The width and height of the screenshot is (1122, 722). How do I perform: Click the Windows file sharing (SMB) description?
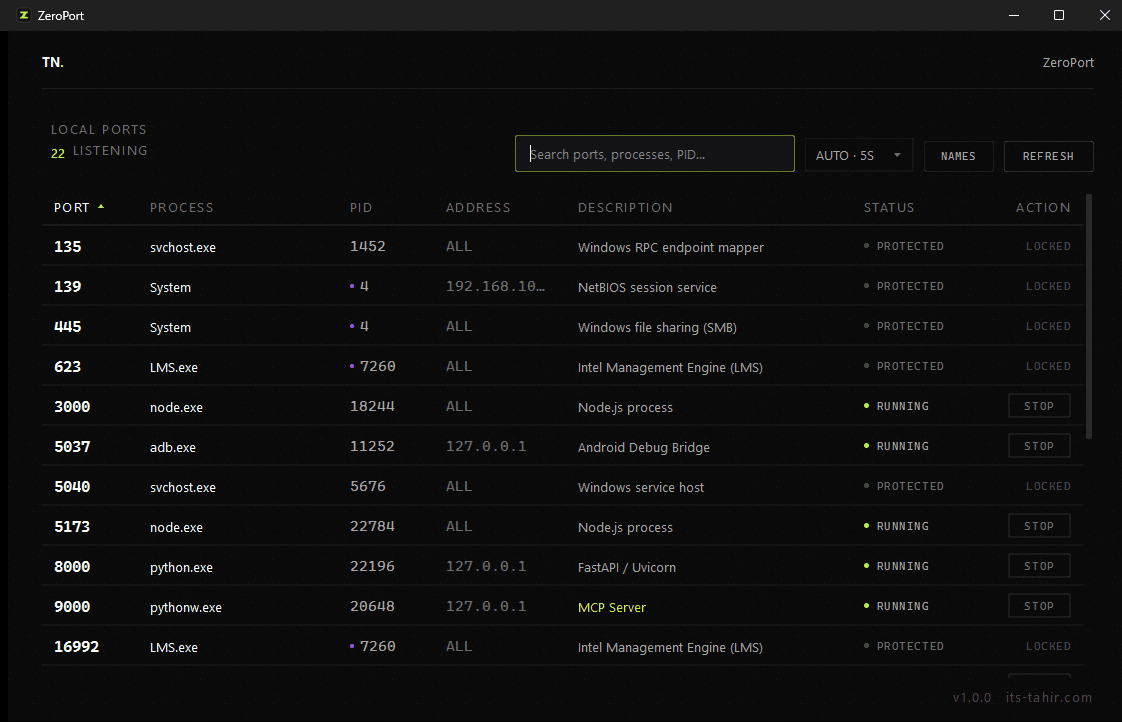(x=657, y=327)
